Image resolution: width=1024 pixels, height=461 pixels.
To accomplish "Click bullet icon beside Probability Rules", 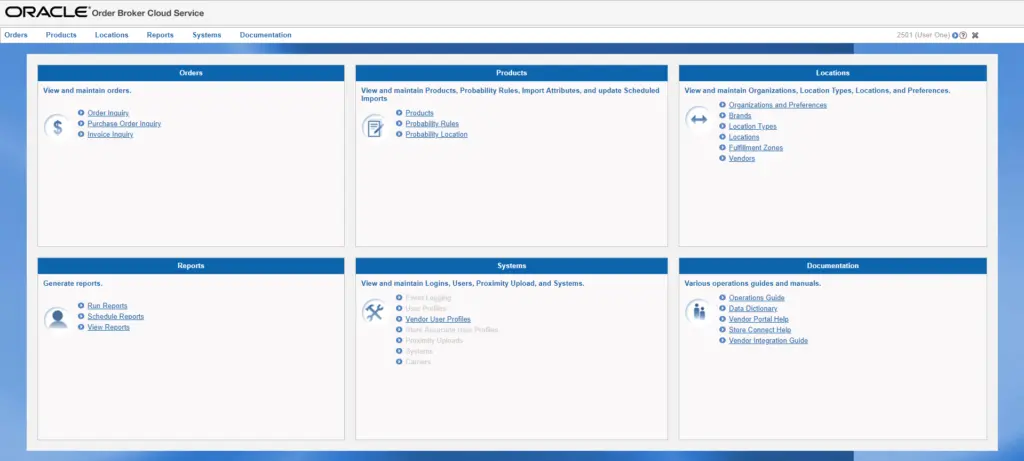I will point(399,123).
